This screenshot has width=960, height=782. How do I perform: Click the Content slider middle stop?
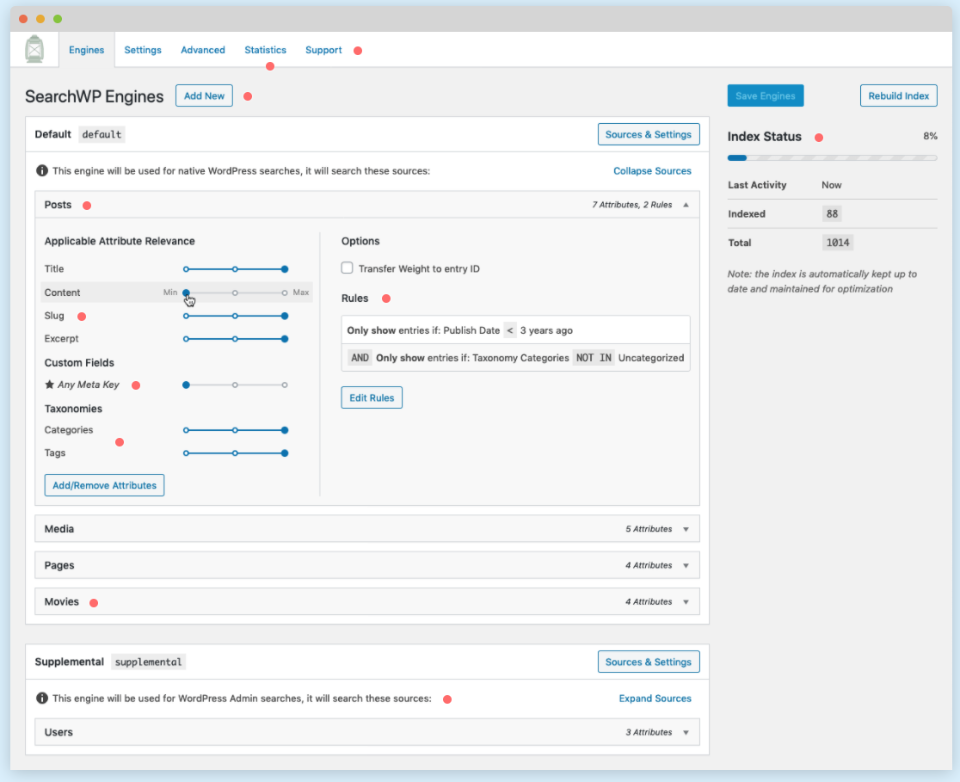(x=235, y=293)
